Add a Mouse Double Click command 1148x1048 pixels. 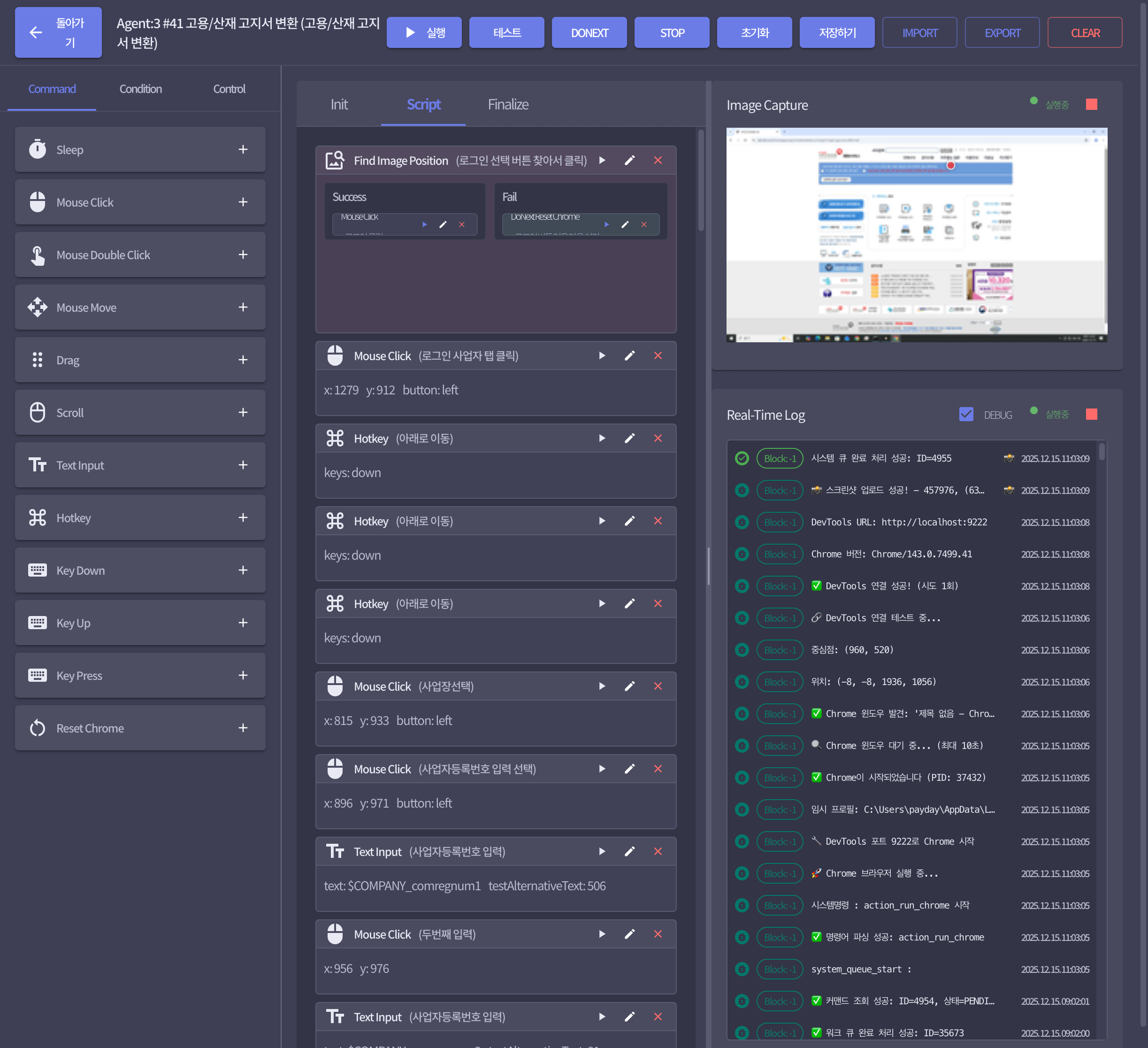pos(243,254)
